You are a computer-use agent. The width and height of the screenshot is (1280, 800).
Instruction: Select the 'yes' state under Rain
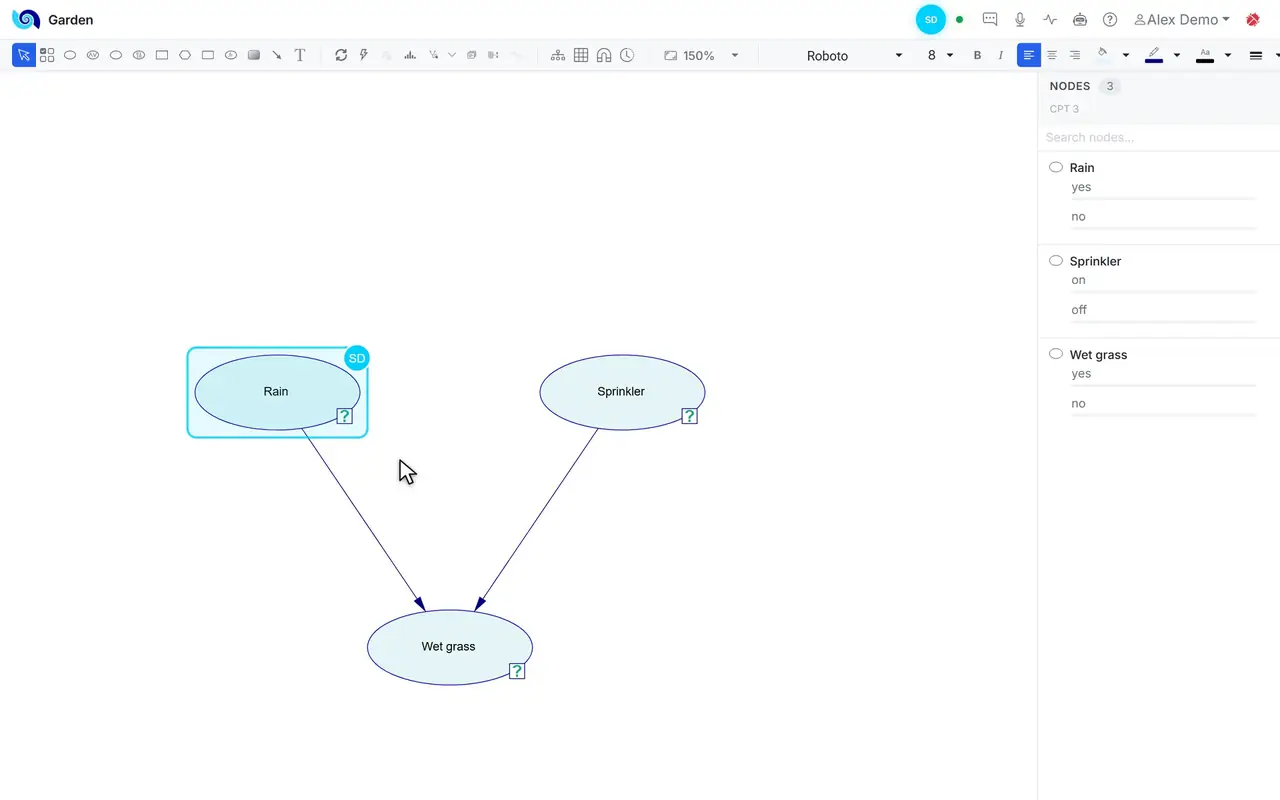pyautogui.click(x=1081, y=187)
